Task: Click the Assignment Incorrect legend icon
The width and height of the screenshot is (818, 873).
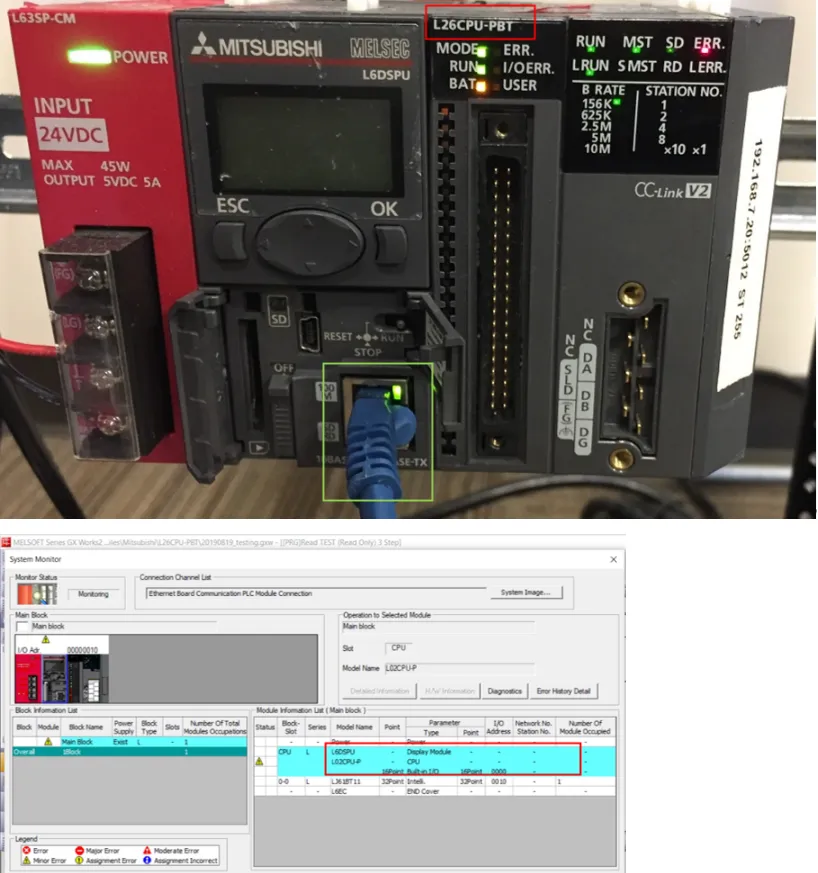Action: (147, 860)
